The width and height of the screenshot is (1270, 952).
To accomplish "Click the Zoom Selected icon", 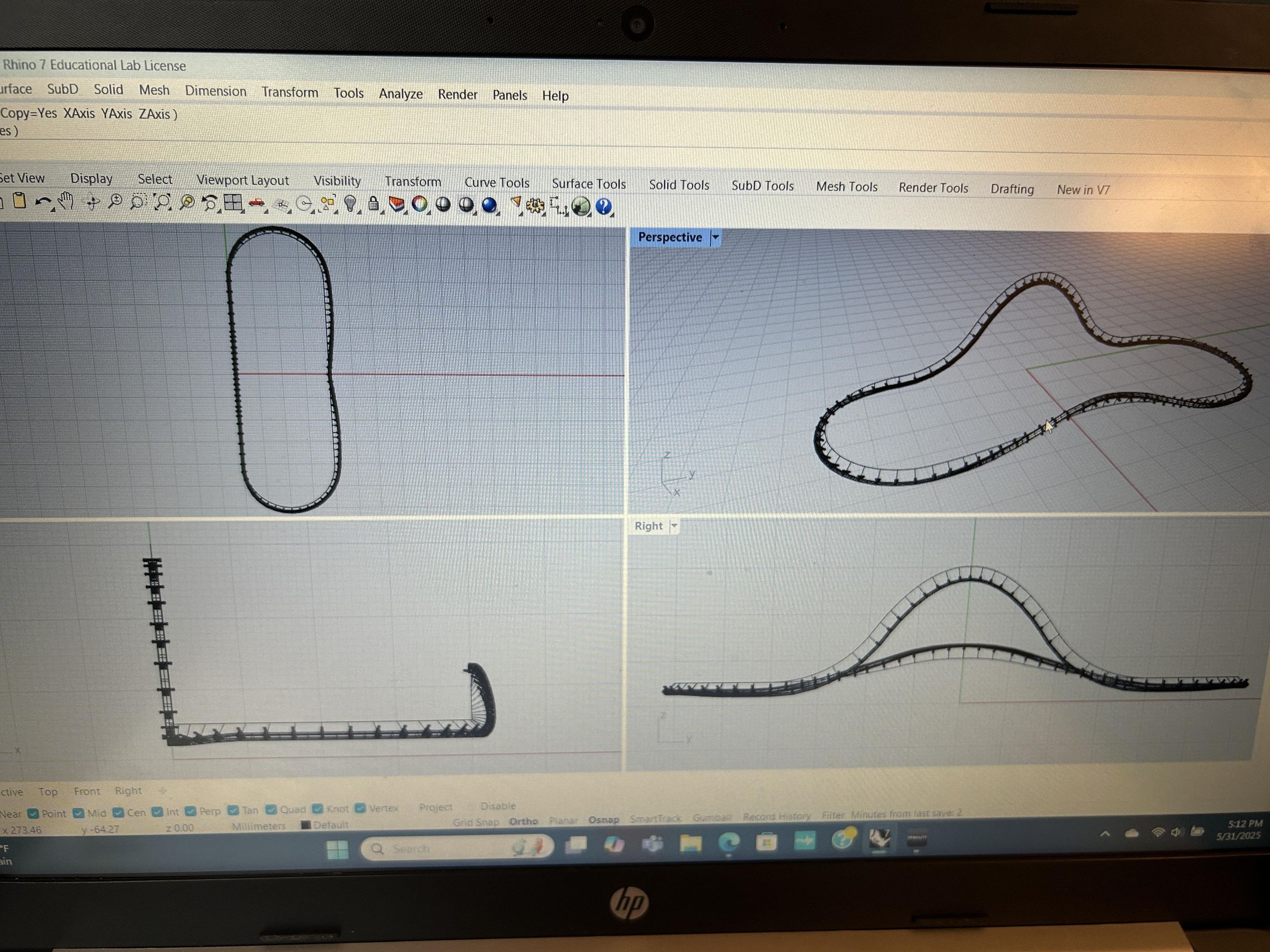I will [x=187, y=203].
